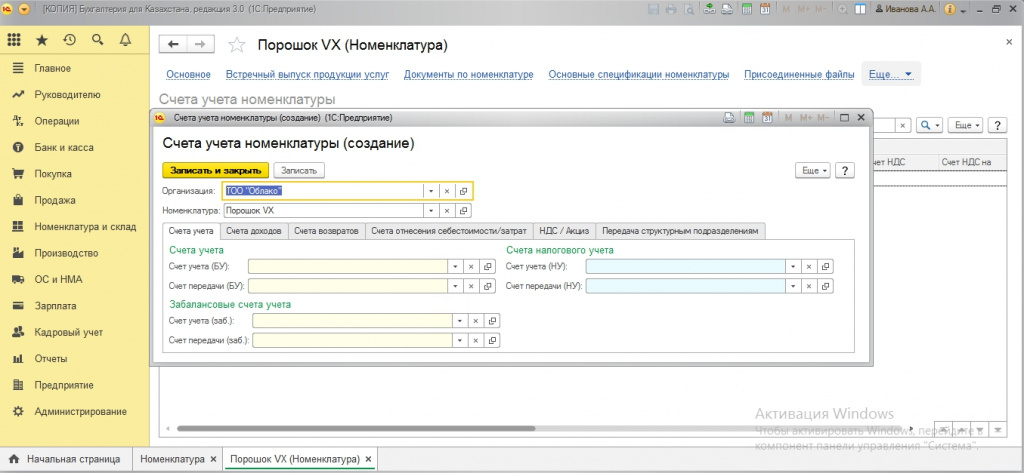Go forward with the right arrow button
Screen dimensions: 1024x473
pos(200,44)
